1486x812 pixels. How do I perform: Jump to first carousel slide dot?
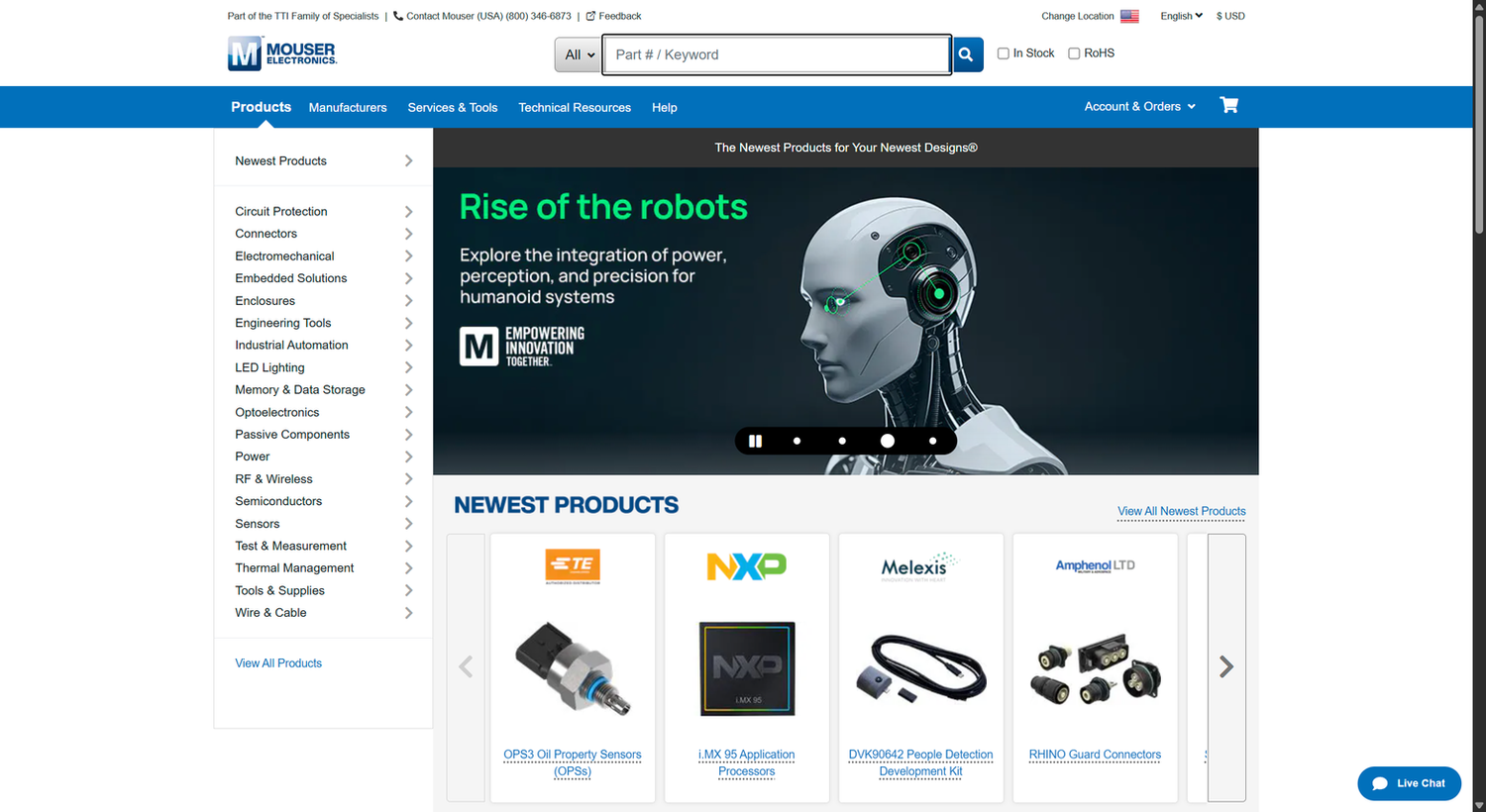click(x=796, y=442)
